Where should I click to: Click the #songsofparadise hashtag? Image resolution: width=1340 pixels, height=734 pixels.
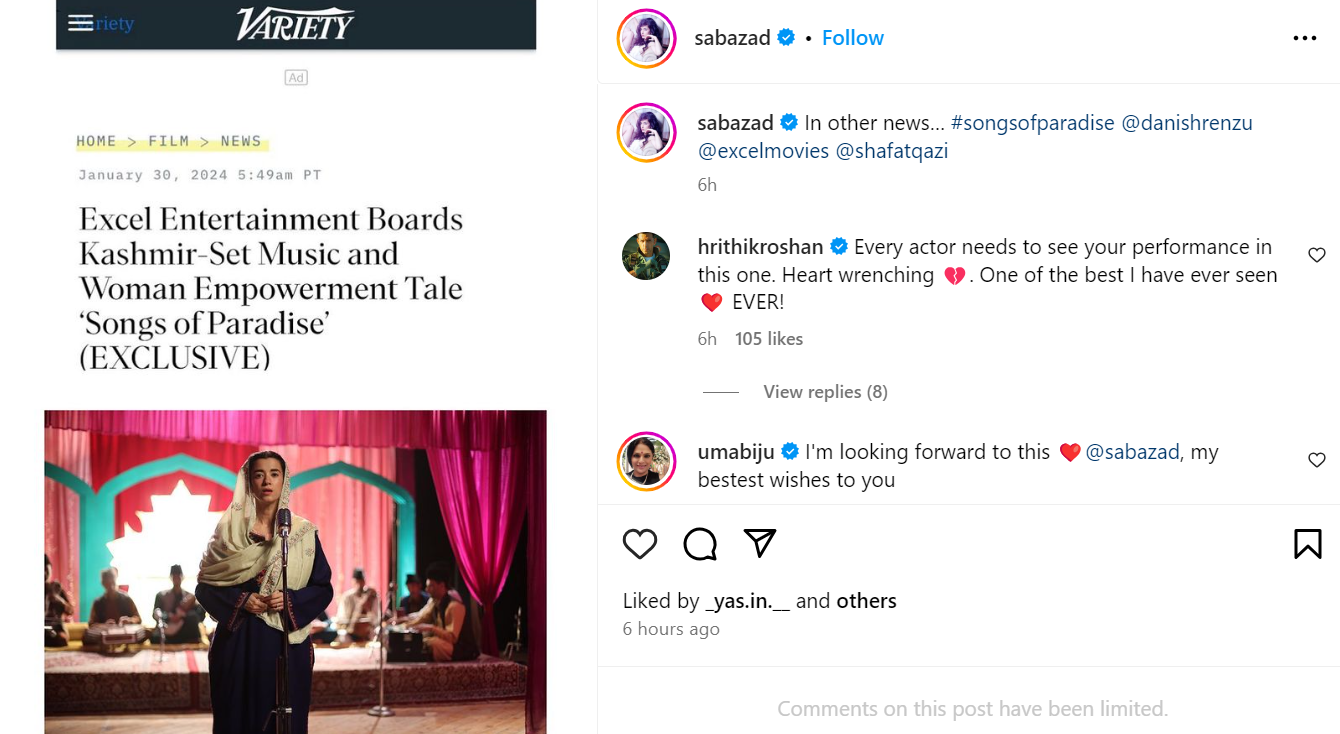click(1032, 123)
